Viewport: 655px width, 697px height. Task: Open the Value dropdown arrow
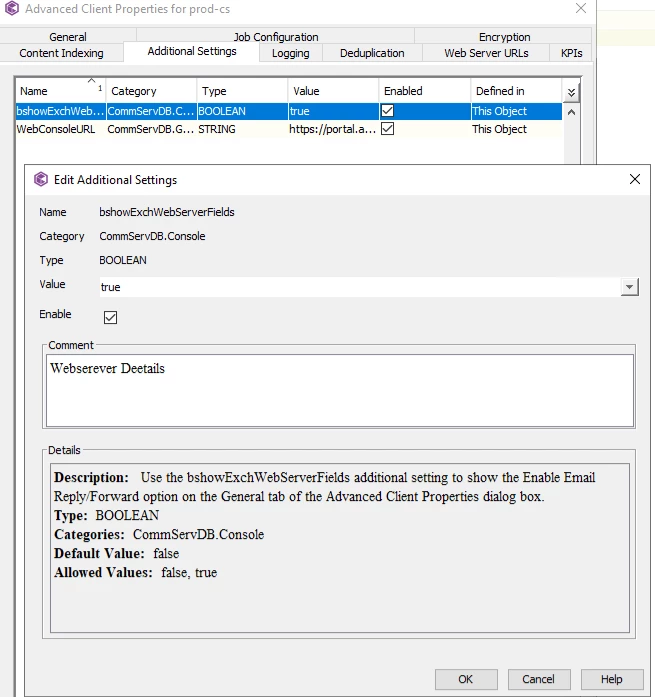(x=629, y=287)
